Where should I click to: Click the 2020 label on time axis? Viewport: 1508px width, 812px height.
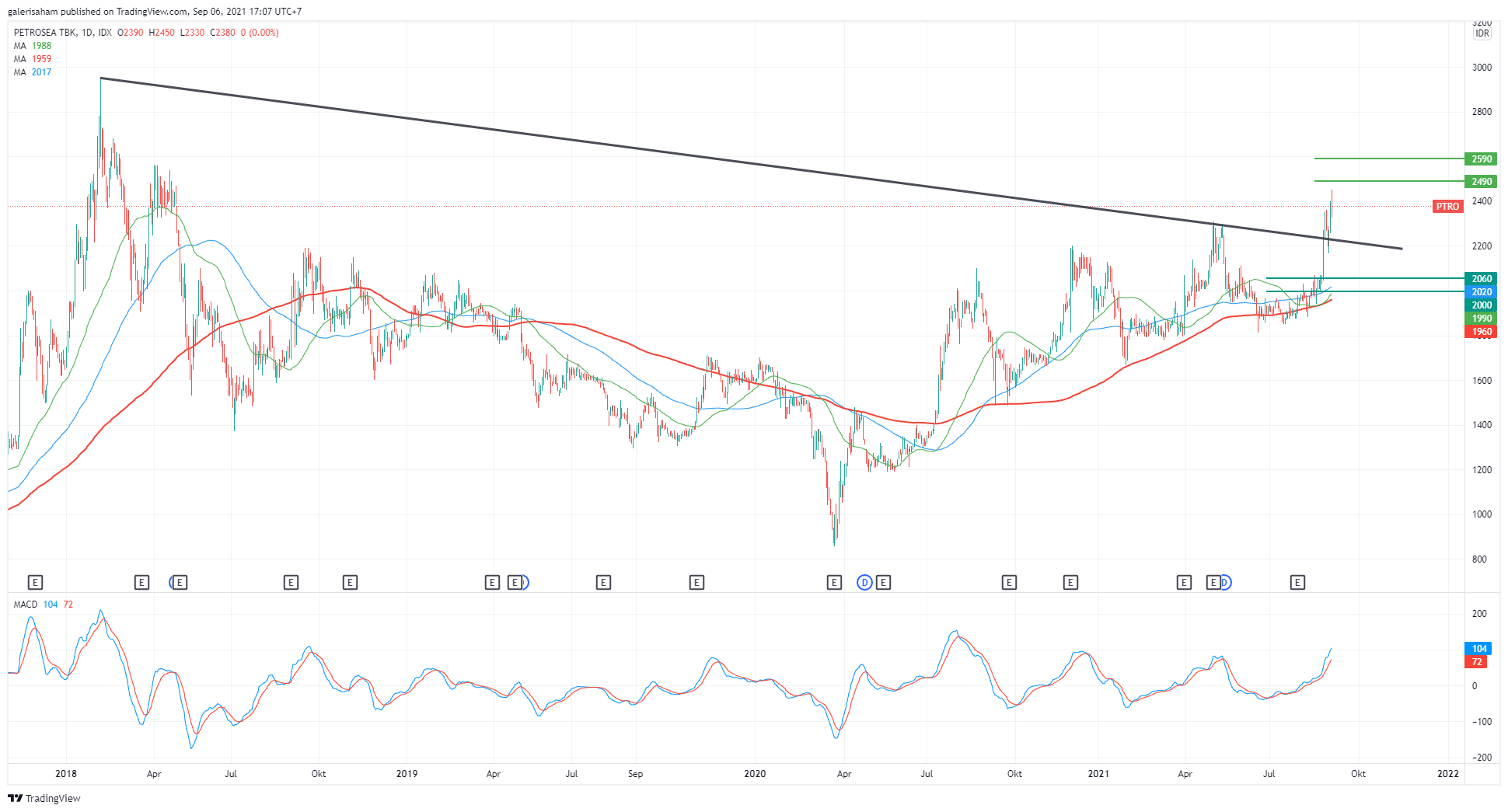click(755, 773)
